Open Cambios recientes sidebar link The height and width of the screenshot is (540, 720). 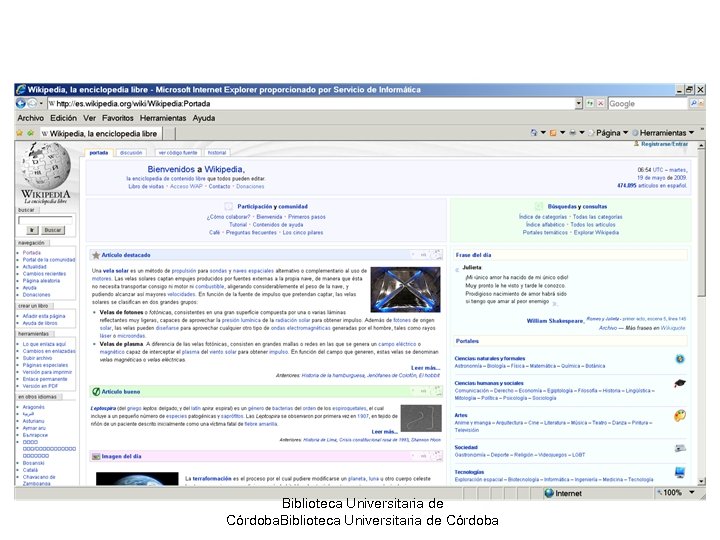[44, 274]
